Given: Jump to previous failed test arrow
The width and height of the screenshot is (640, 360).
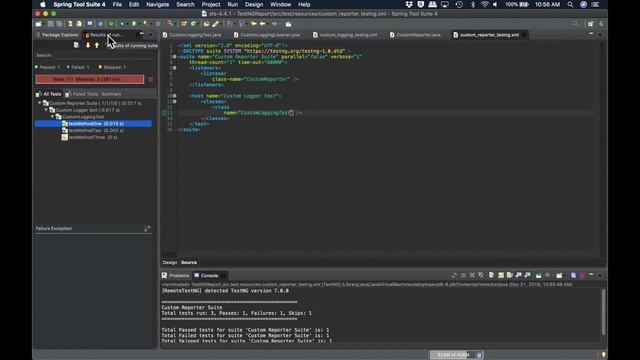Looking at the screenshot, I should 97,45.
